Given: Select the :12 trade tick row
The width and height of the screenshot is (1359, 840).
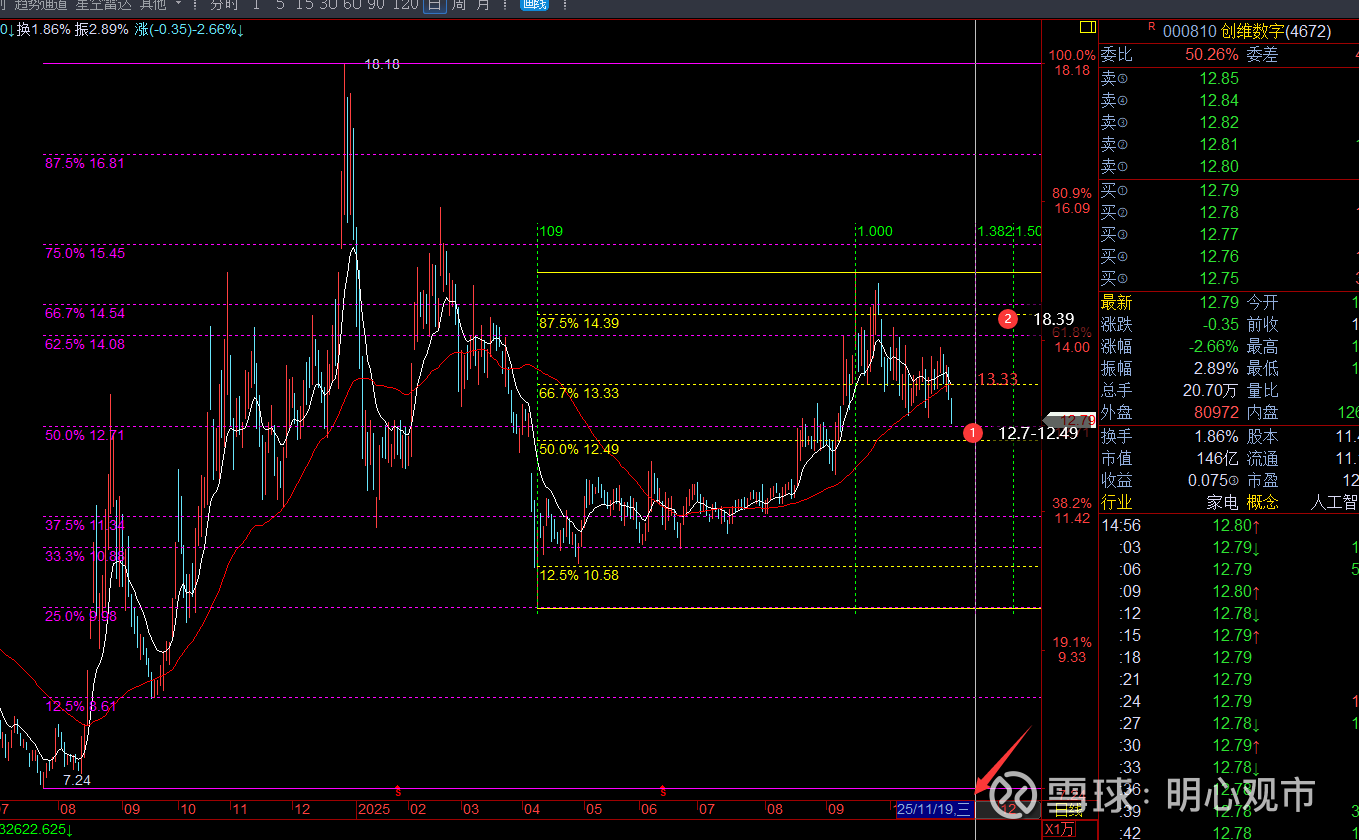Looking at the screenshot, I should click(x=1228, y=613).
